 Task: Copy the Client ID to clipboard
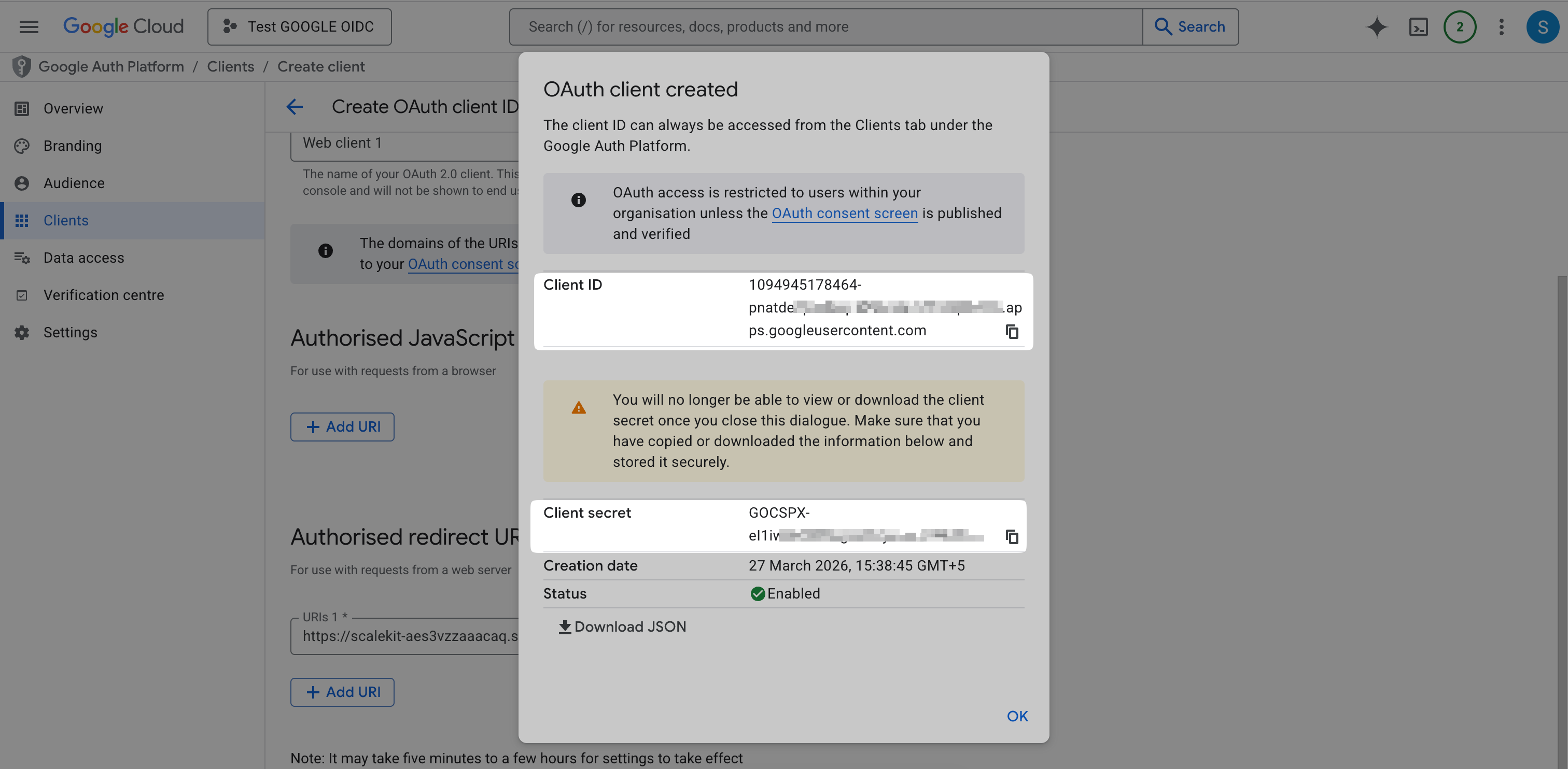1012,332
